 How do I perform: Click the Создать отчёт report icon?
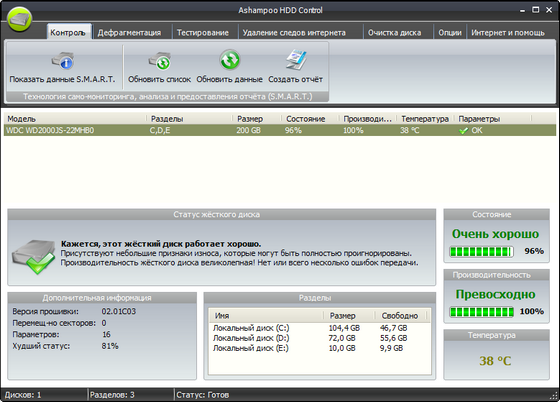296,60
